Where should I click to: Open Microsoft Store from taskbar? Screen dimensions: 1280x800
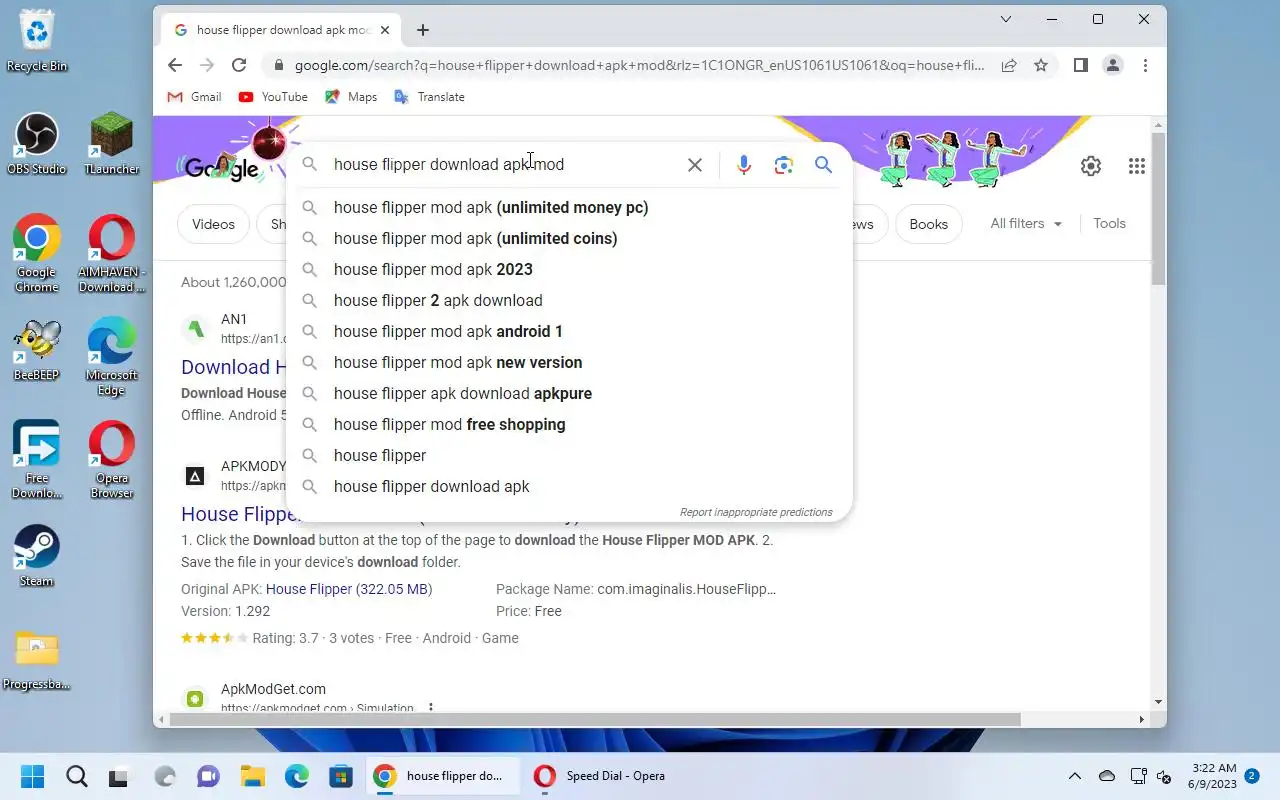click(341, 776)
